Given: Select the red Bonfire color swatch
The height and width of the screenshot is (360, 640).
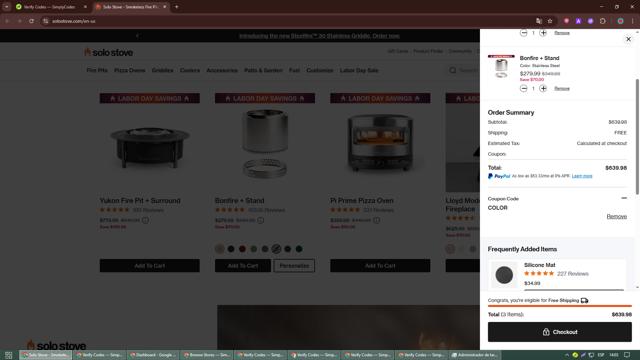Looking at the screenshot, I should 242,249.
